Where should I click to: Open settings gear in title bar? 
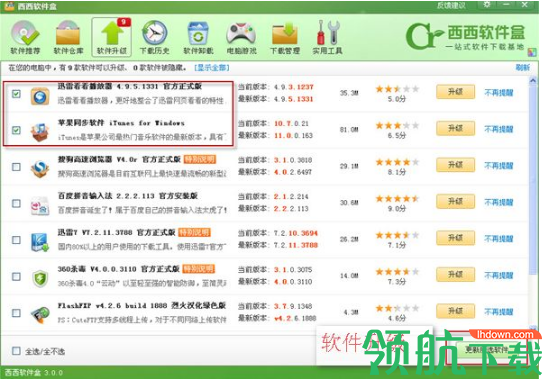pyautogui.click(x=487, y=5)
